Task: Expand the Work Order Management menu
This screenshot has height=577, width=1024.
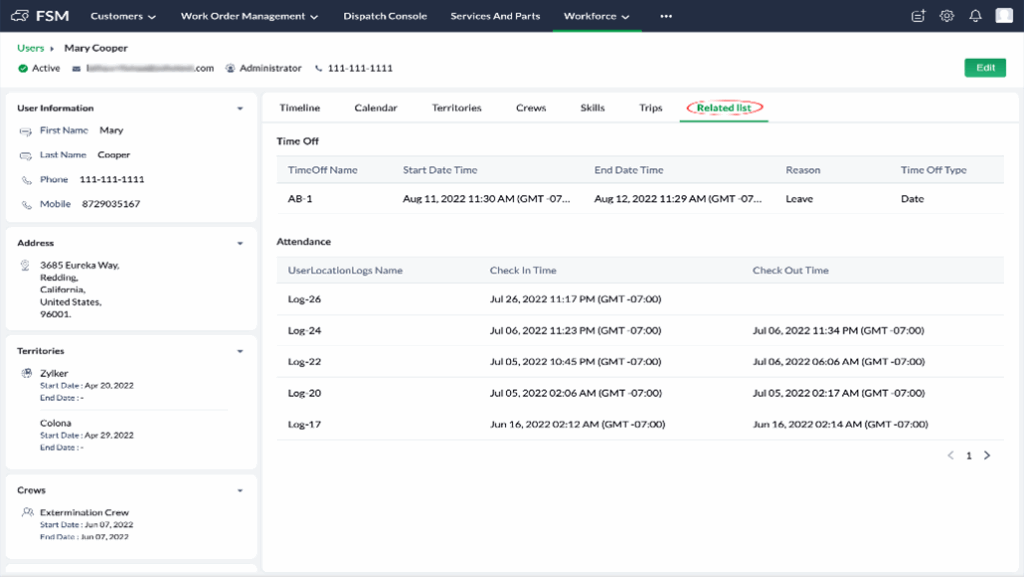Action: click(x=250, y=16)
